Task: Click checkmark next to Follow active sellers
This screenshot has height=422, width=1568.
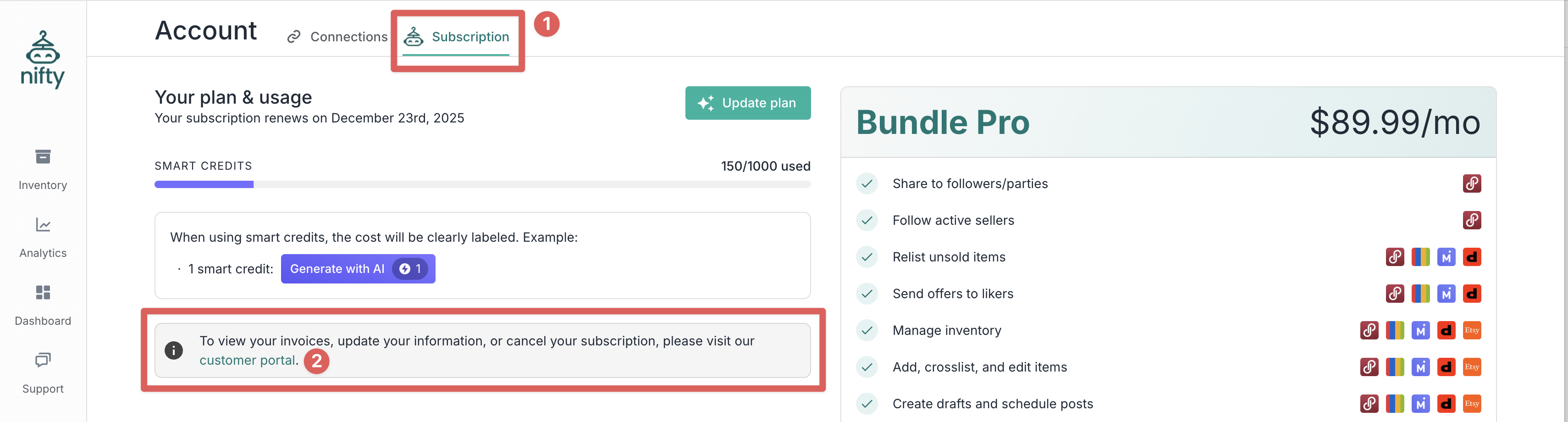Action: (867, 220)
